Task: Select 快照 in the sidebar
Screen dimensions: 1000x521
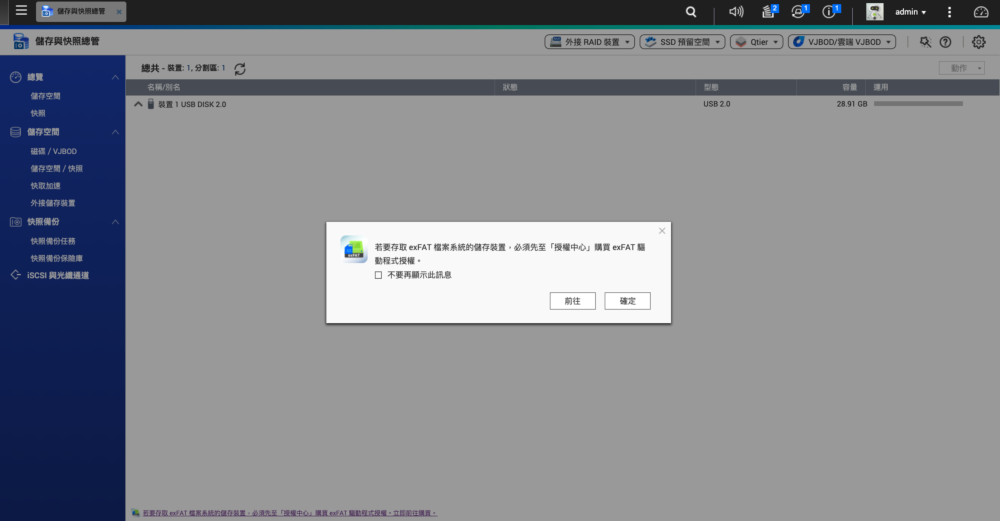Action: pos(38,114)
